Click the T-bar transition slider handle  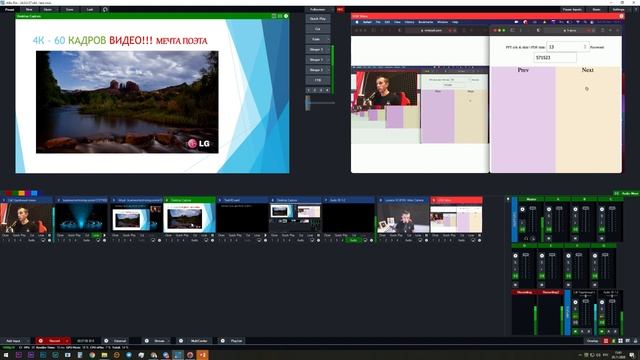tap(308, 102)
